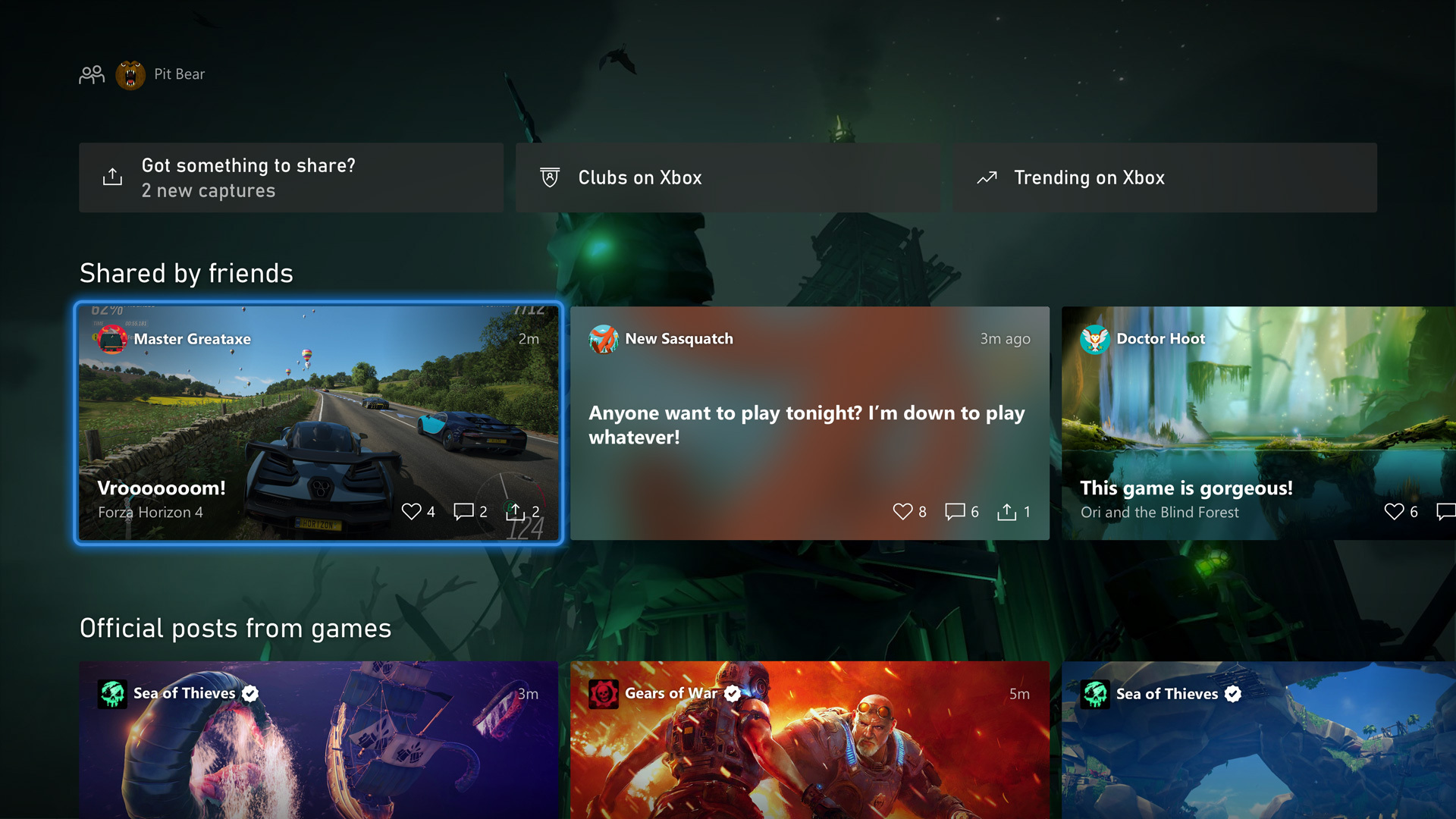Click the 2 new captures link
Screen dimensions: 1456x819
click(209, 191)
